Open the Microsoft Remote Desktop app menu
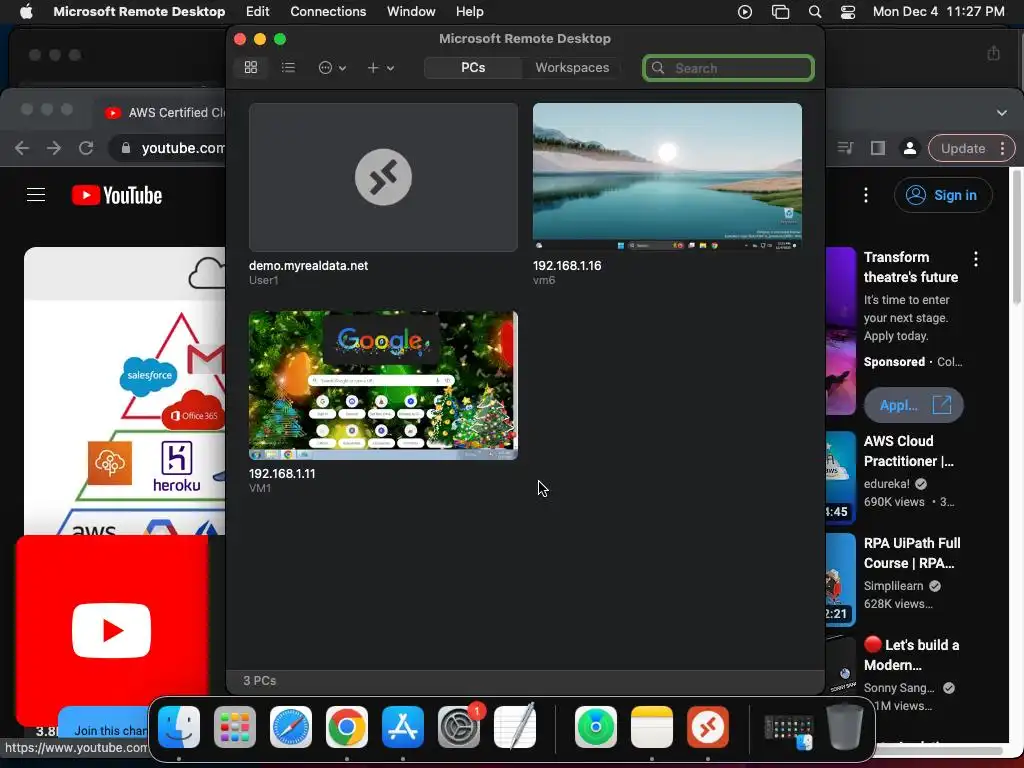This screenshot has width=1024, height=768. click(139, 12)
